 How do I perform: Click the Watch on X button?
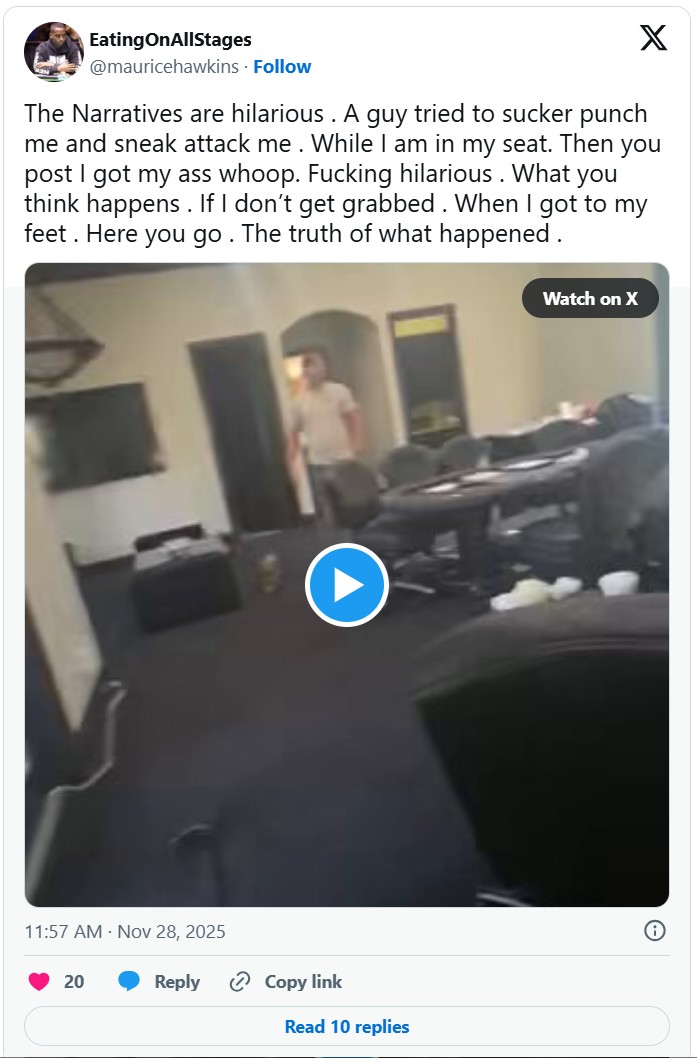[x=590, y=298]
